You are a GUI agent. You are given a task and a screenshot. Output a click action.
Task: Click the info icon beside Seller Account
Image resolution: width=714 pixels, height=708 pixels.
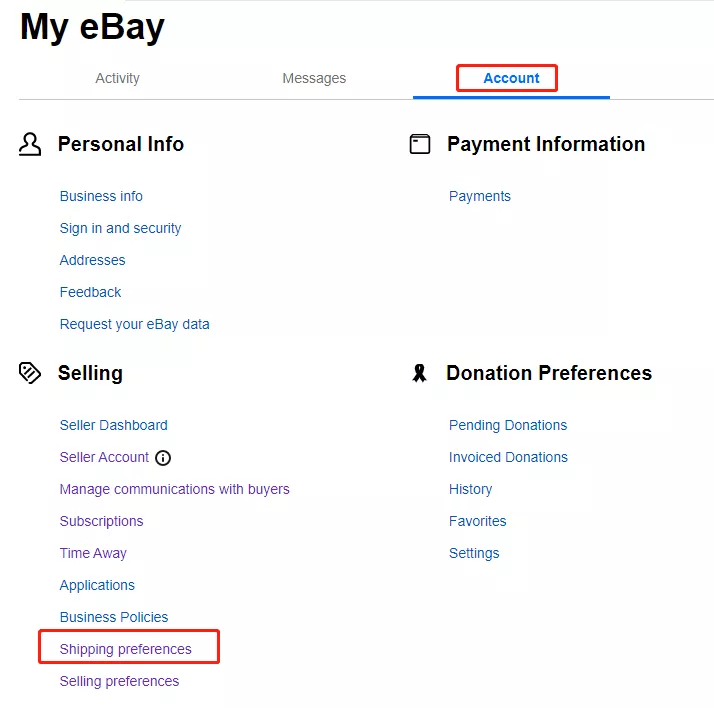(x=163, y=458)
